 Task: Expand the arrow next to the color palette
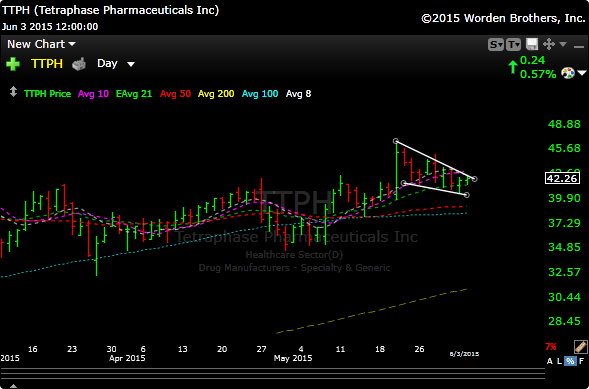(582, 73)
